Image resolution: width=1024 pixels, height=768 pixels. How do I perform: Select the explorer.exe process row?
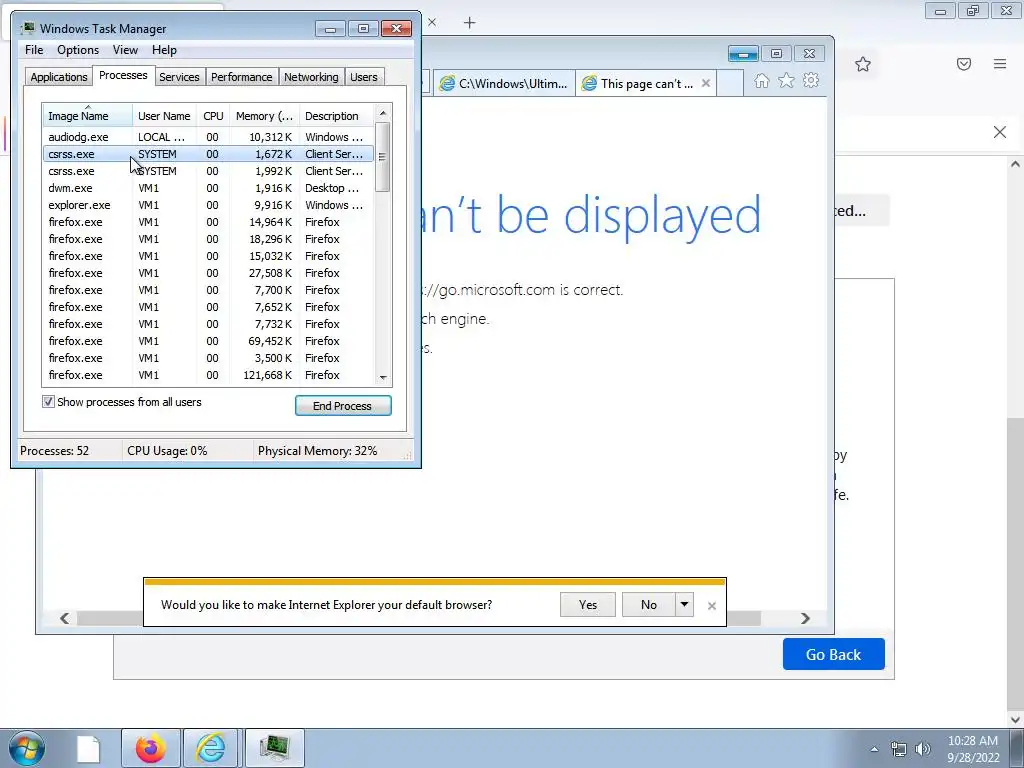208,205
